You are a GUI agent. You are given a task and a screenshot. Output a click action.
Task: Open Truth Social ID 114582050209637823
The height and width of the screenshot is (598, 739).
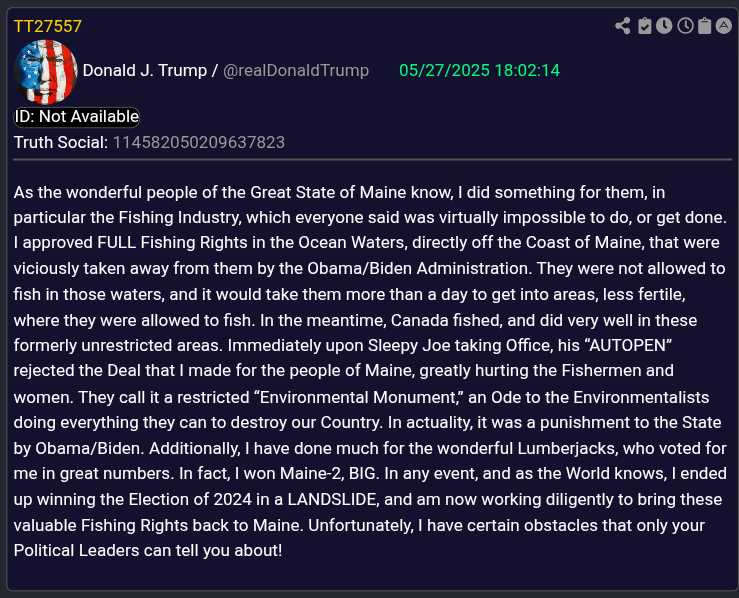pos(198,142)
